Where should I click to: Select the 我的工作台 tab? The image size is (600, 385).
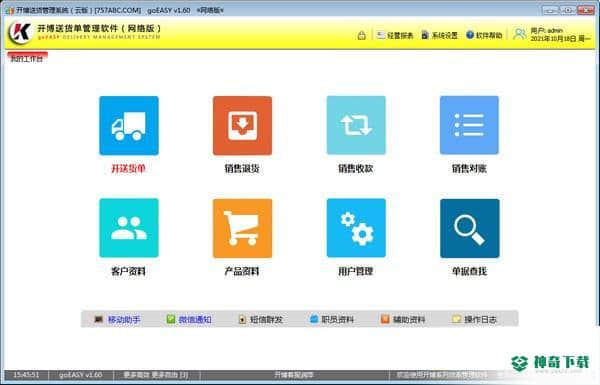[x=27, y=58]
